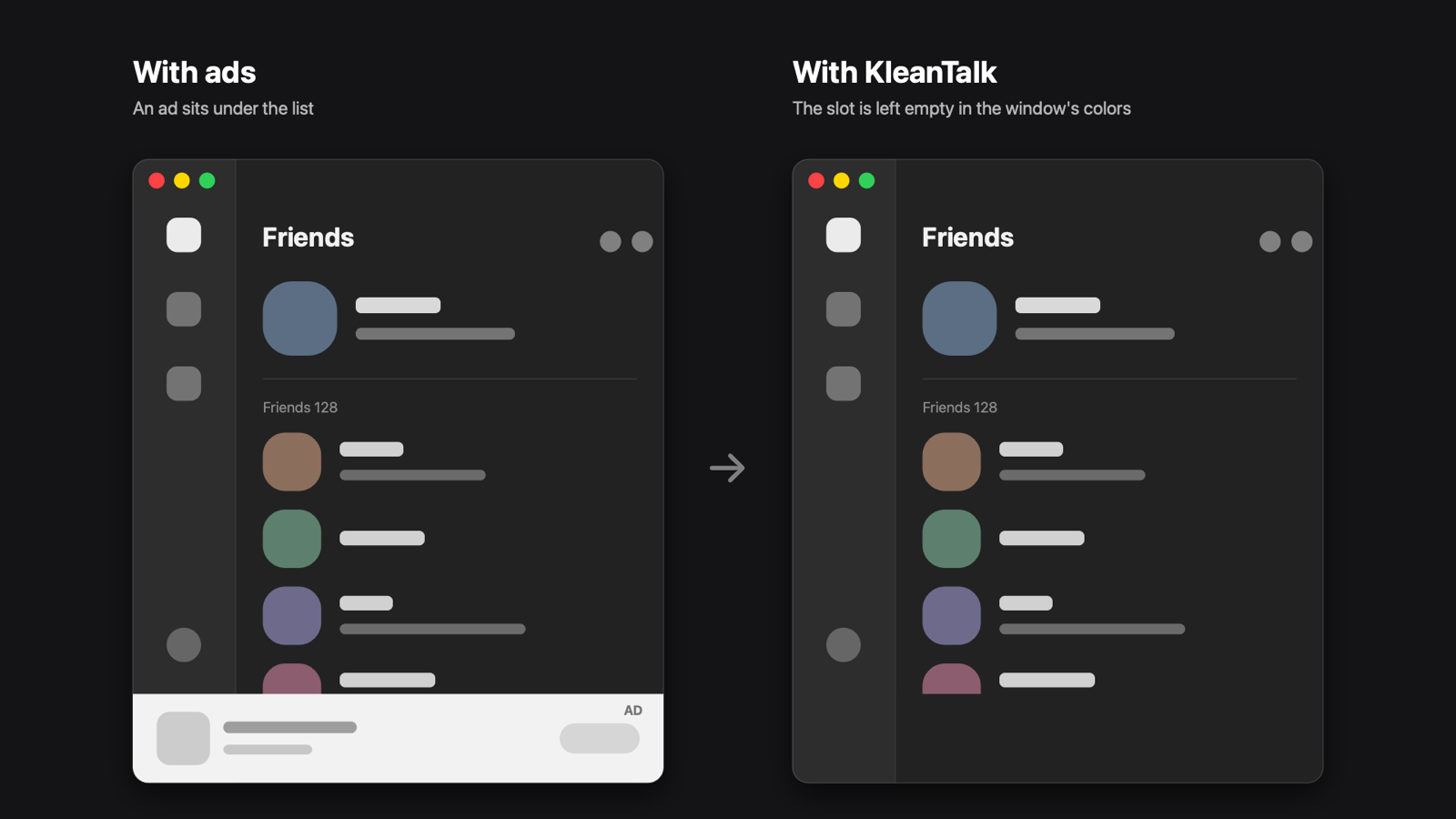Open the brown avatar friend, left window
1456x819 pixels.
coord(292,461)
